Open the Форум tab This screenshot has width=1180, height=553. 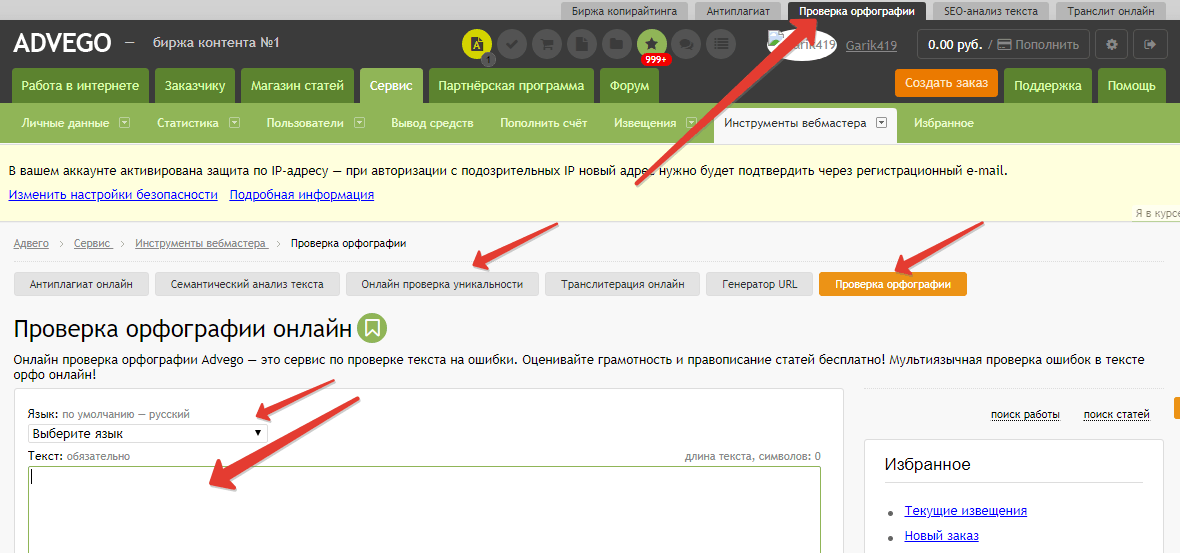point(630,86)
